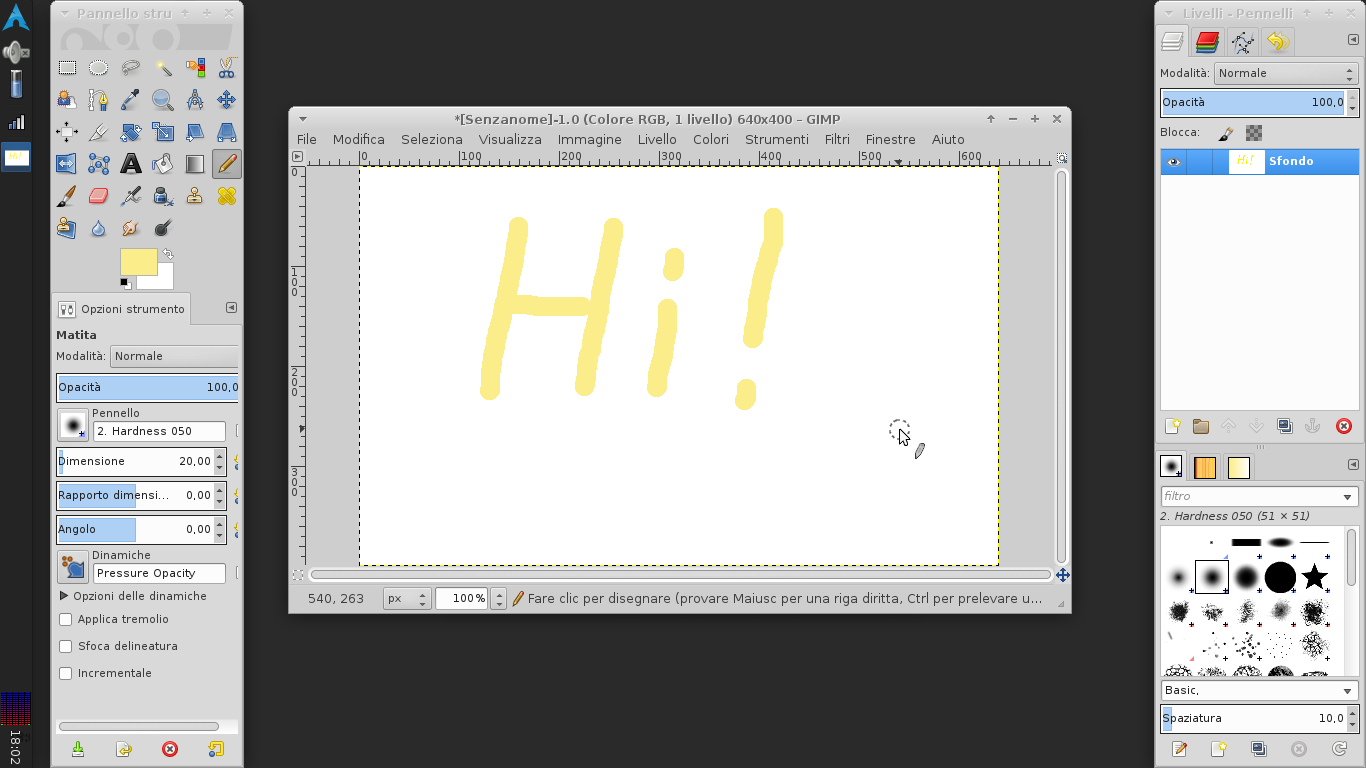Open the px unit dropdown in status bar
The width and height of the screenshot is (1366, 768).
click(407, 598)
